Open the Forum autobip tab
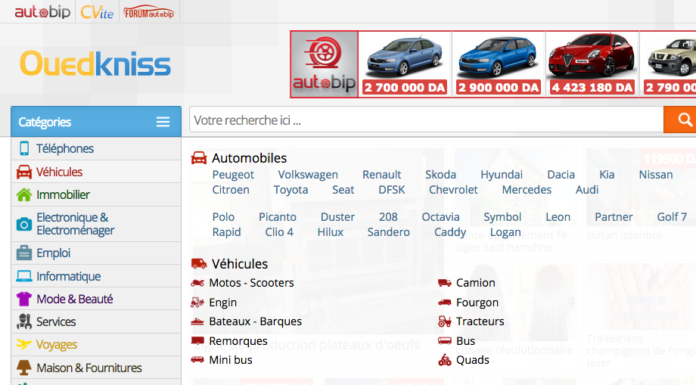 pos(149,12)
